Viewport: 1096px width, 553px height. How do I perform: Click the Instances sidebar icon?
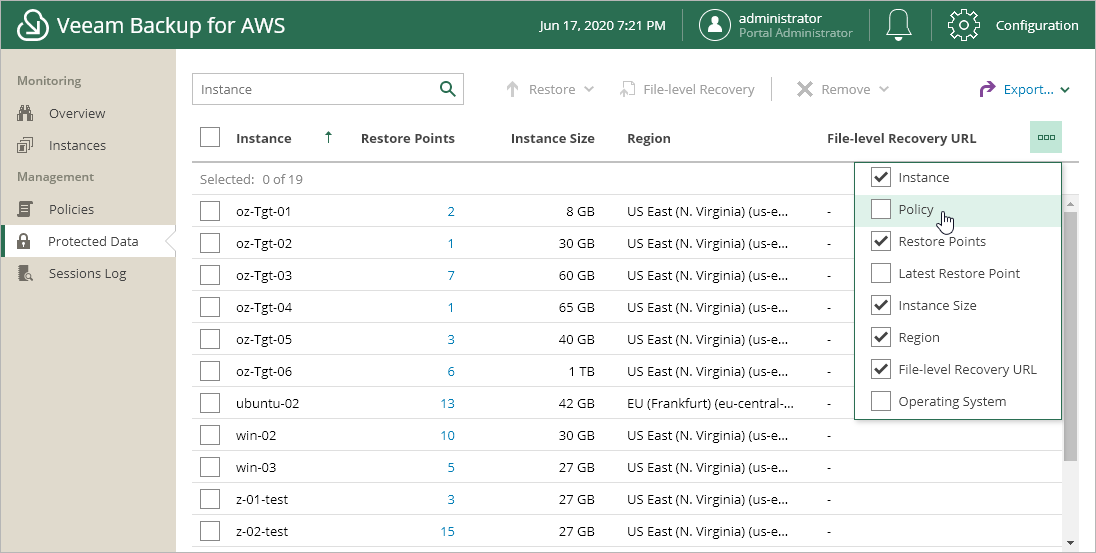[25, 145]
